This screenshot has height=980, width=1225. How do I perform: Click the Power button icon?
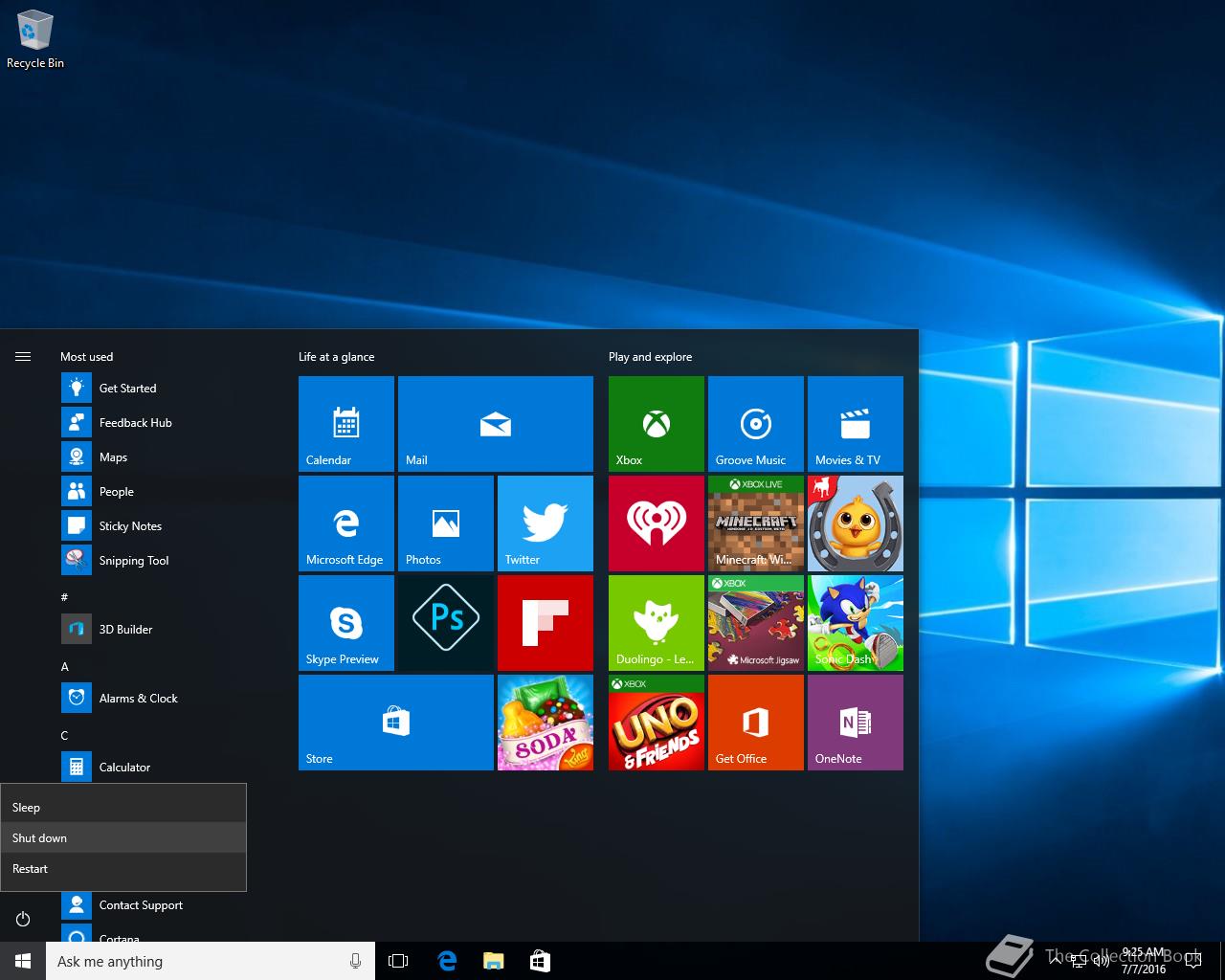tap(23, 920)
